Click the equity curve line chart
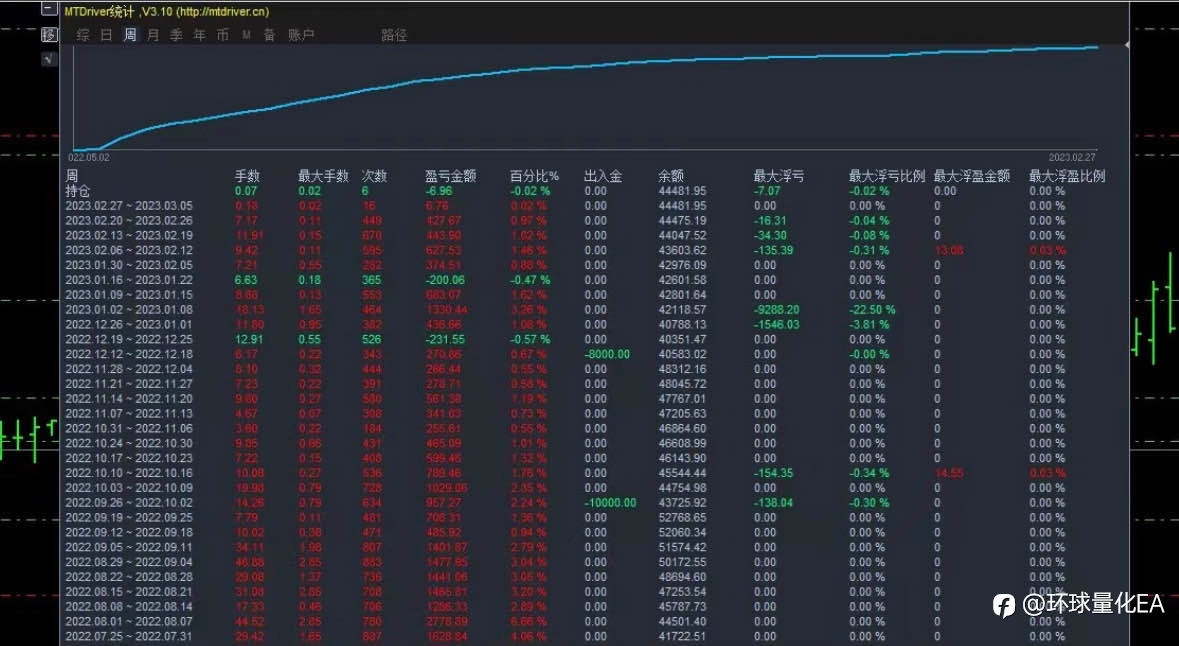 [x=585, y=98]
